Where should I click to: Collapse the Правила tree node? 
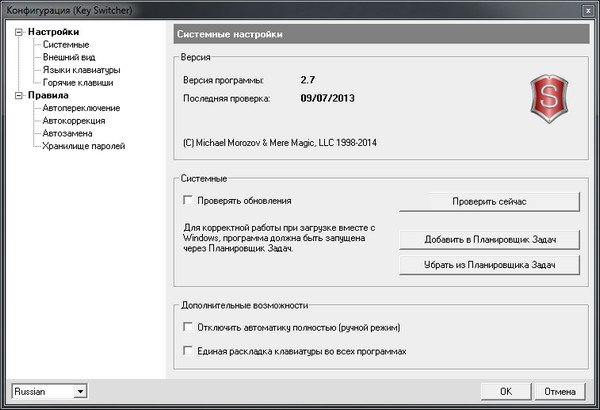click(19, 96)
